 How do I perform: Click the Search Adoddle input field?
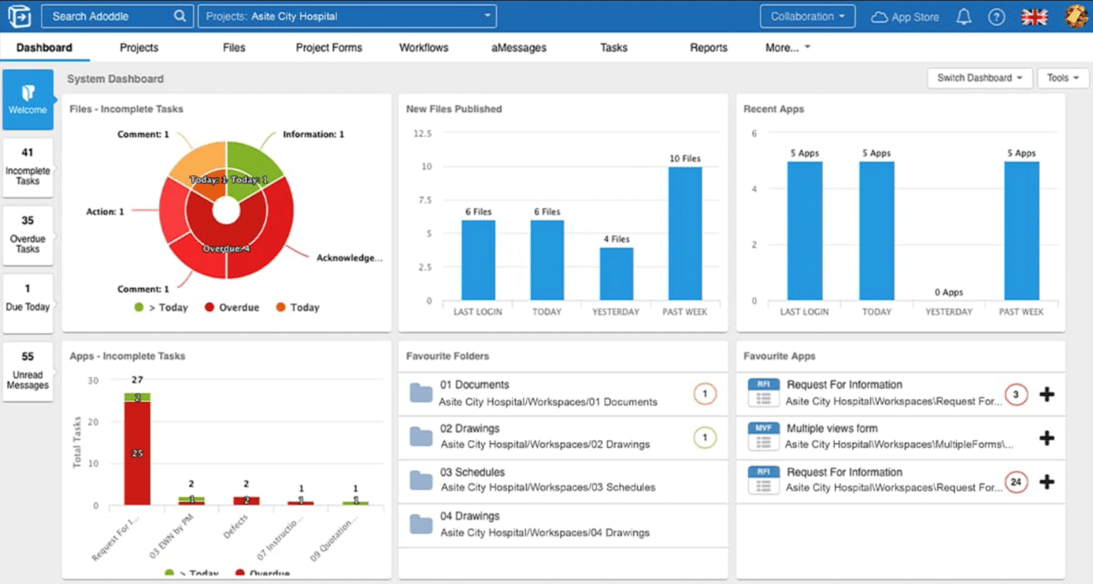pos(108,16)
